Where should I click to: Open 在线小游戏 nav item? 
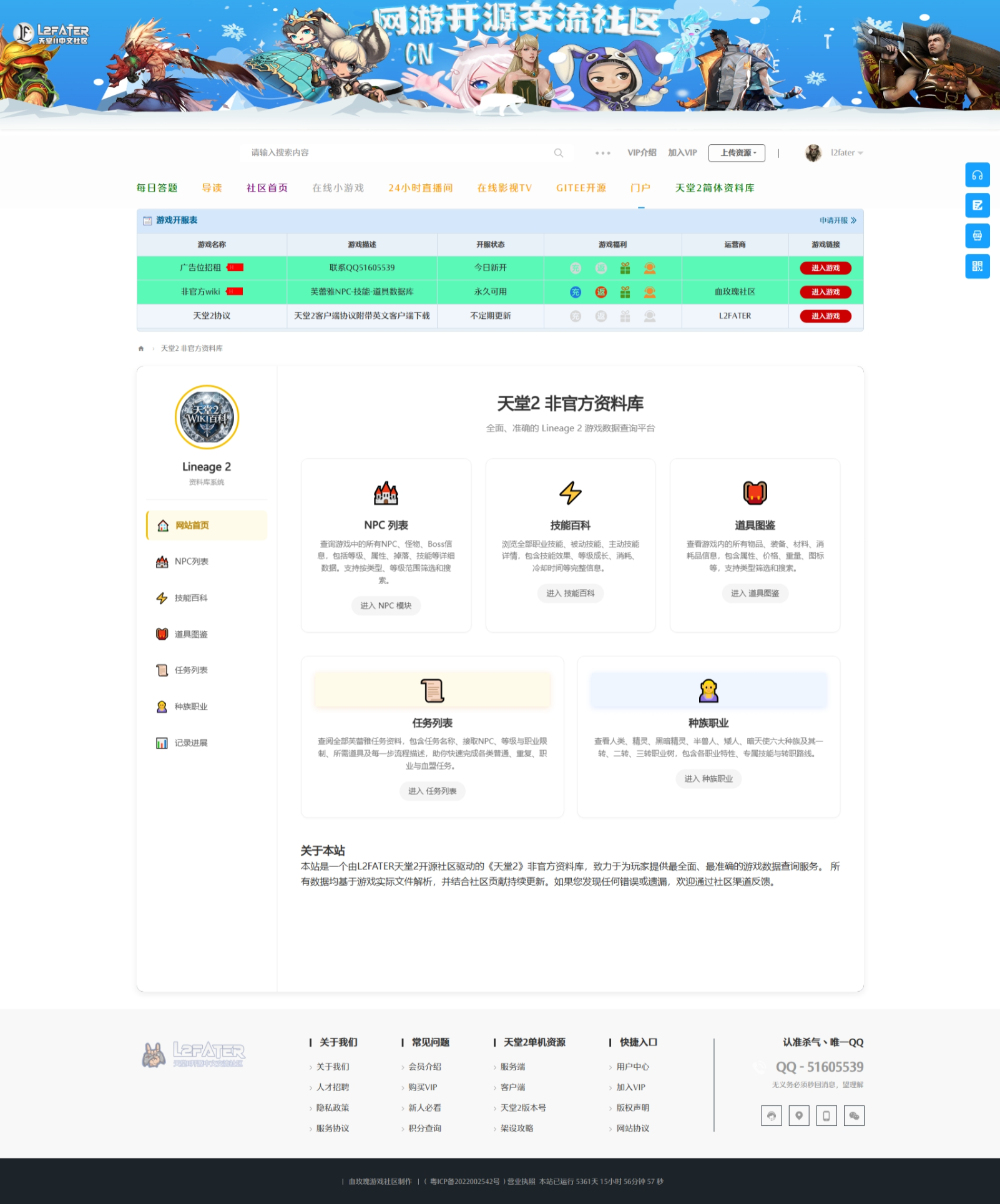click(338, 188)
